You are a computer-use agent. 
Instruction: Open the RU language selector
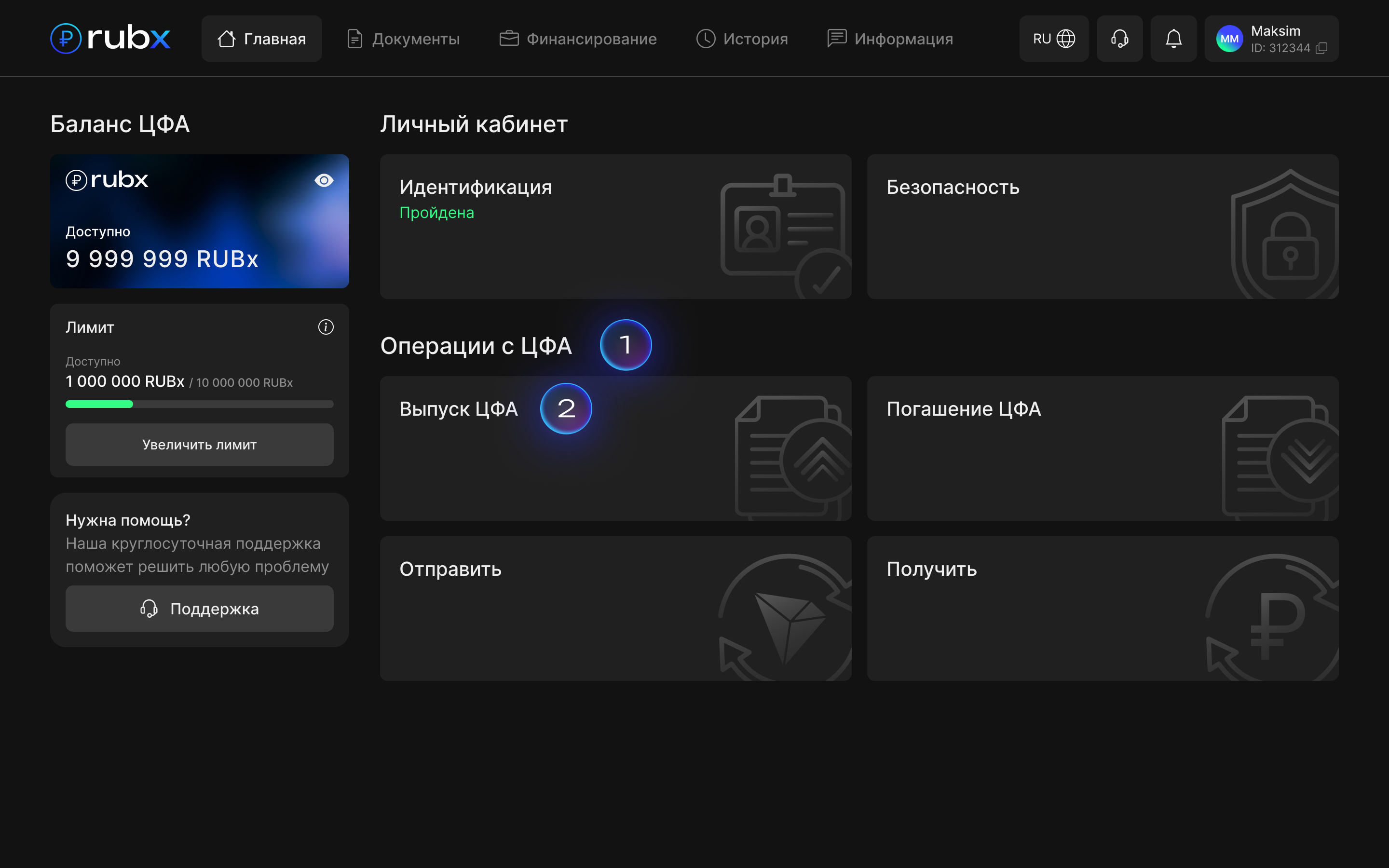coord(1053,39)
